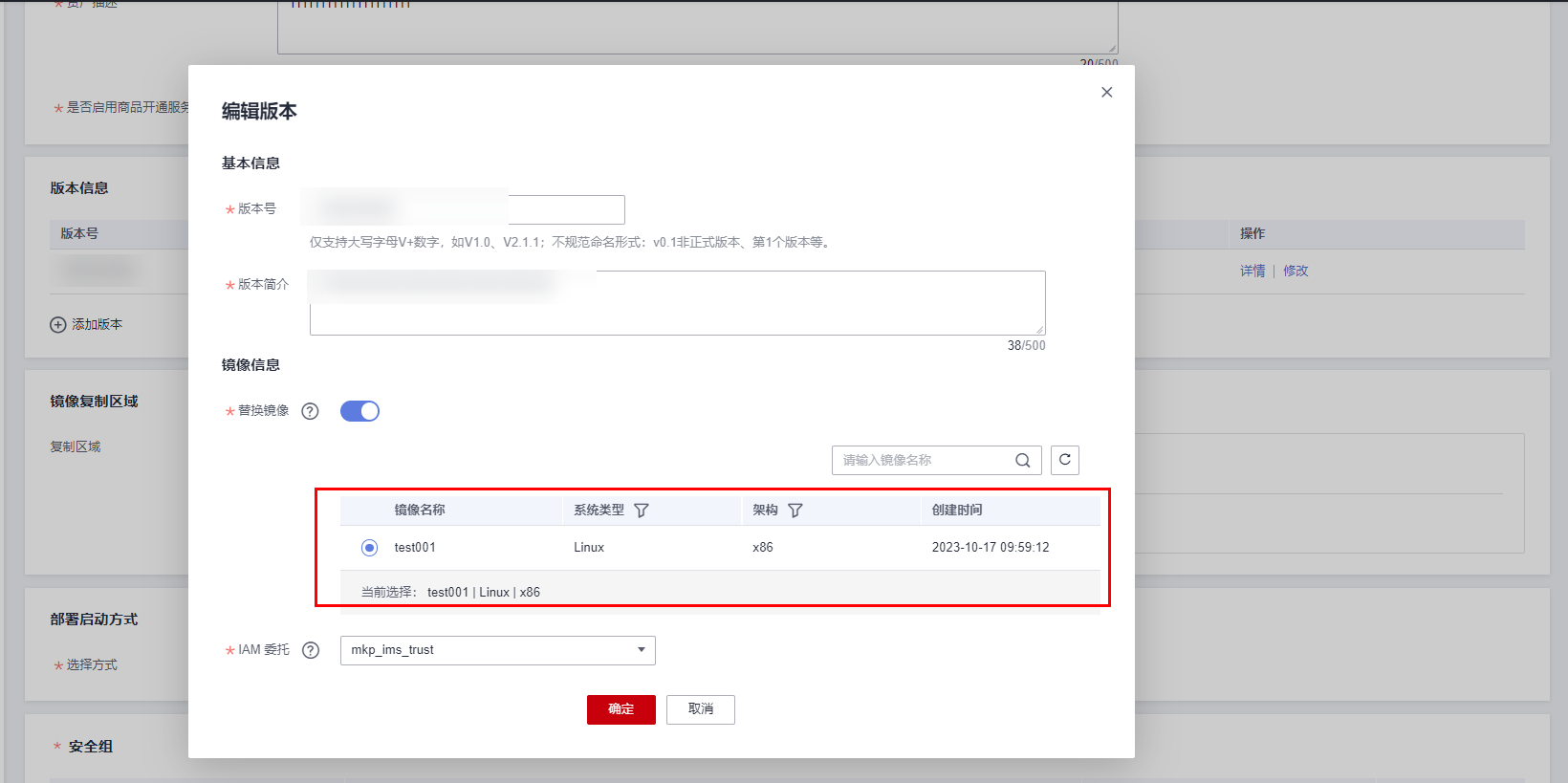Click the 创建时间 column header
The height and width of the screenshot is (783, 1568).
(x=957, y=511)
